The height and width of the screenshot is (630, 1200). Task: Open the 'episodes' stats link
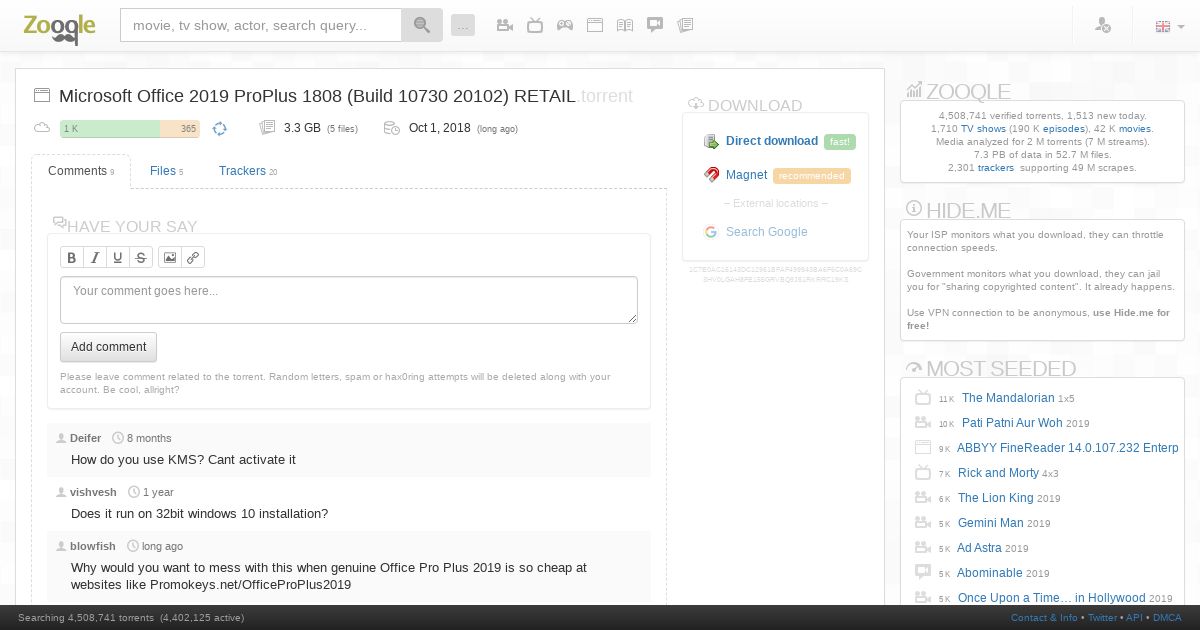click(x=1064, y=129)
